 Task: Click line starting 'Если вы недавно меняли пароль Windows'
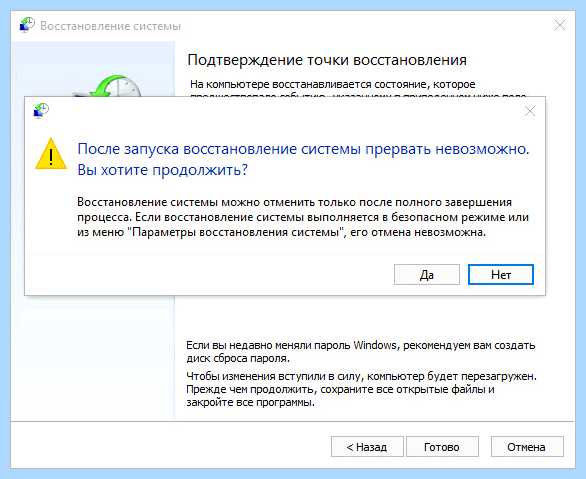click(361, 345)
